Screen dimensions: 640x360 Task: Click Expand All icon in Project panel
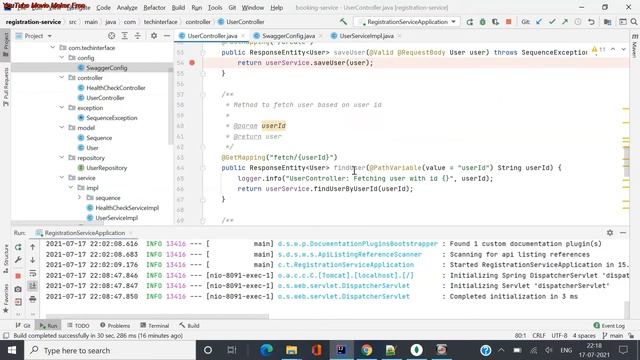pos(124,36)
